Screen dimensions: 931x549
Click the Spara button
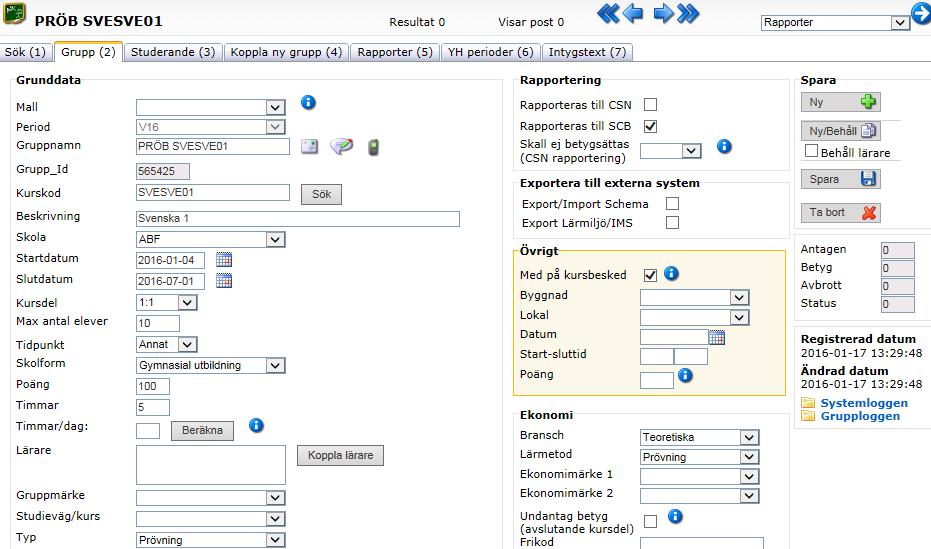point(840,179)
